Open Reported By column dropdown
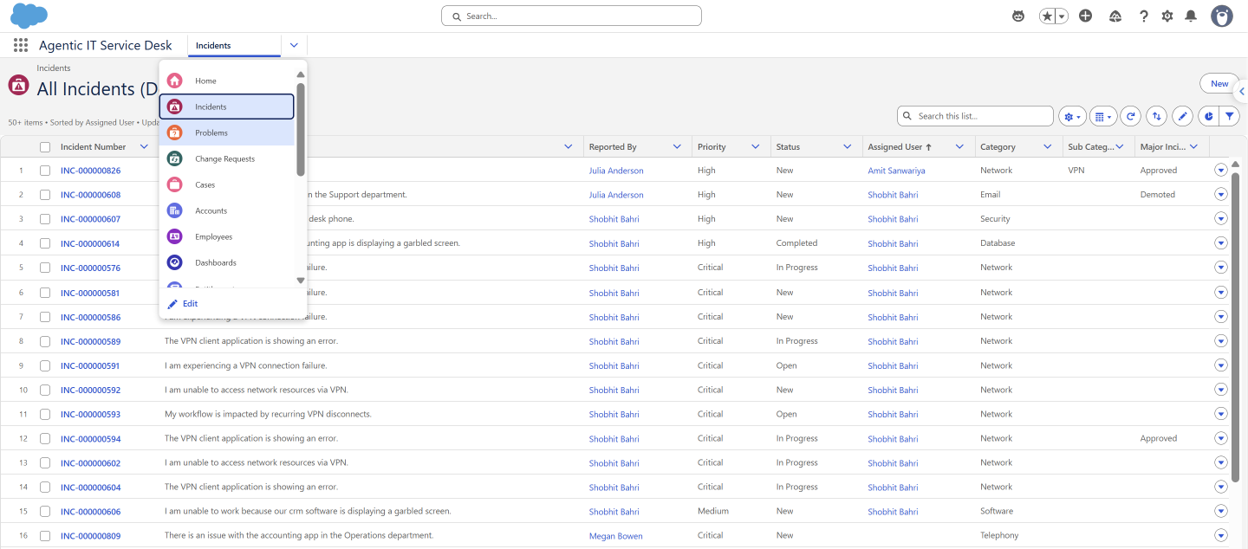Viewport: 1248px width, 549px height. (x=677, y=147)
